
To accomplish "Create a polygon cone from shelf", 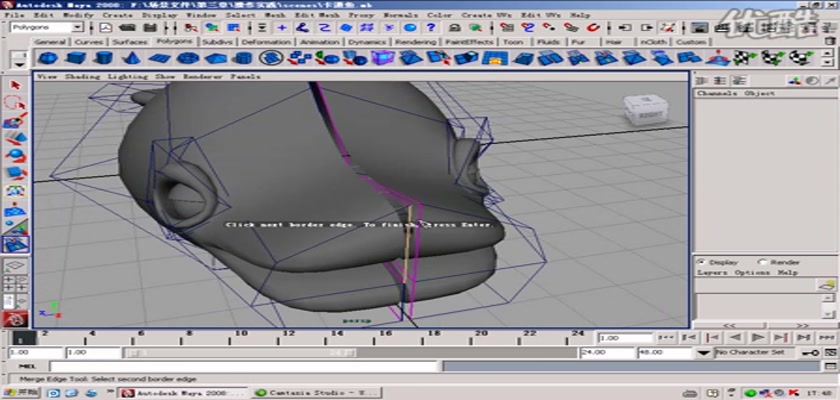I will (x=131, y=57).
